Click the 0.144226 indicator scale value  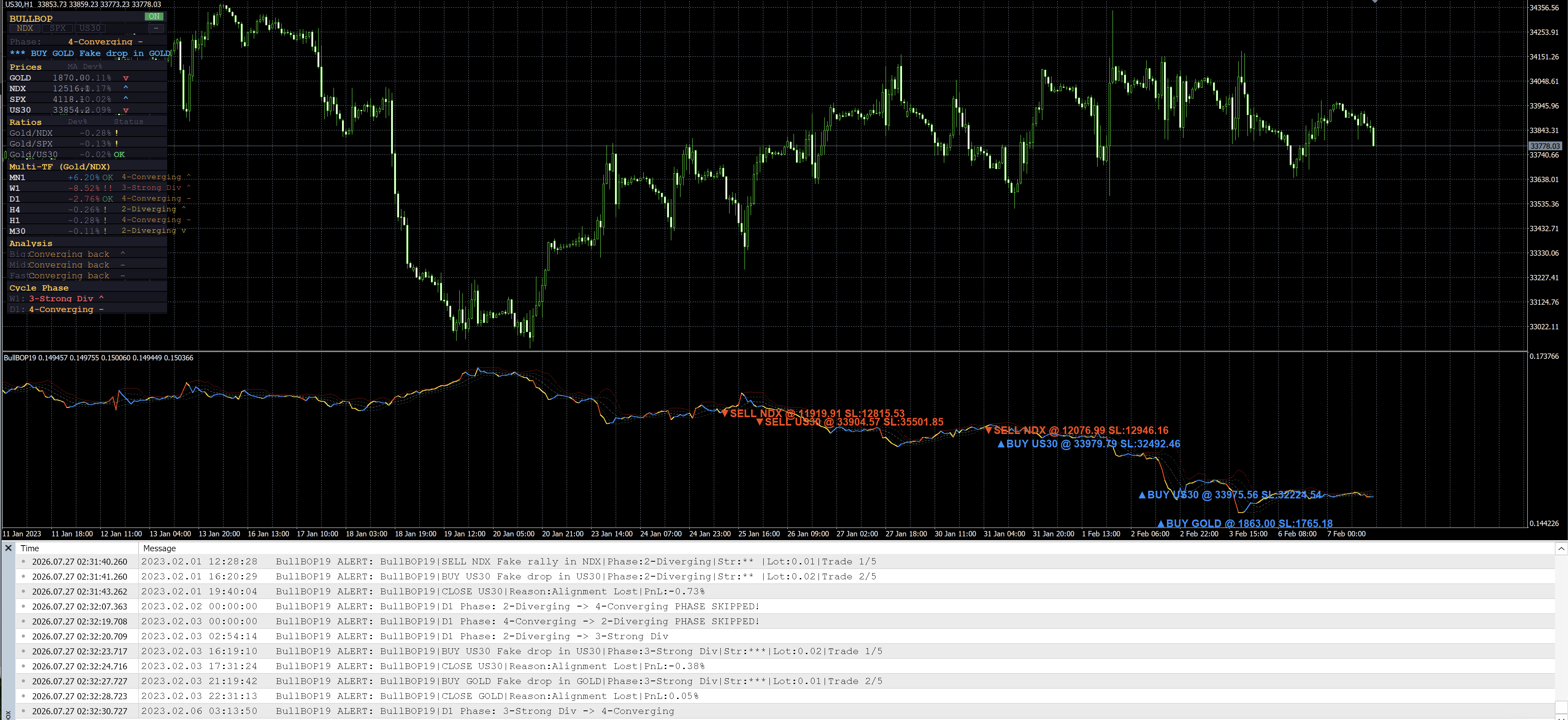tap(1544, 523)
